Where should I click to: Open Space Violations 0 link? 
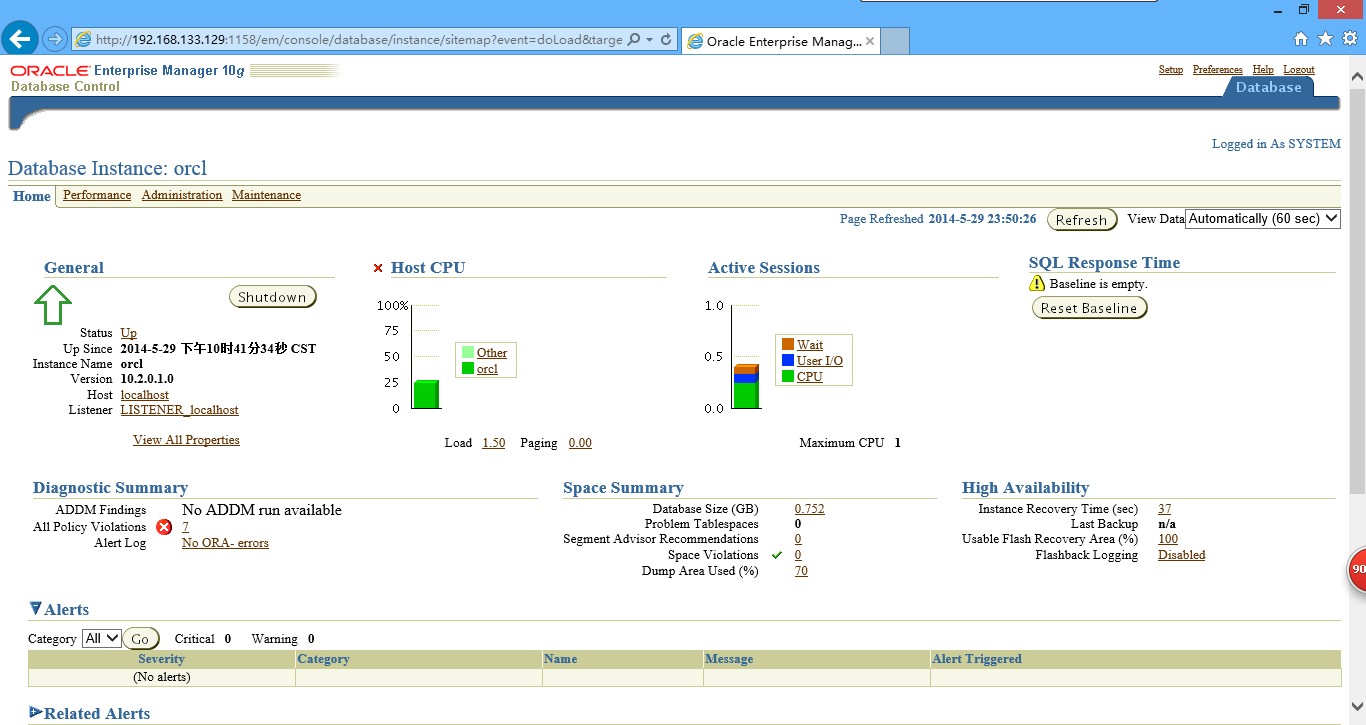(x=798, y=555)
